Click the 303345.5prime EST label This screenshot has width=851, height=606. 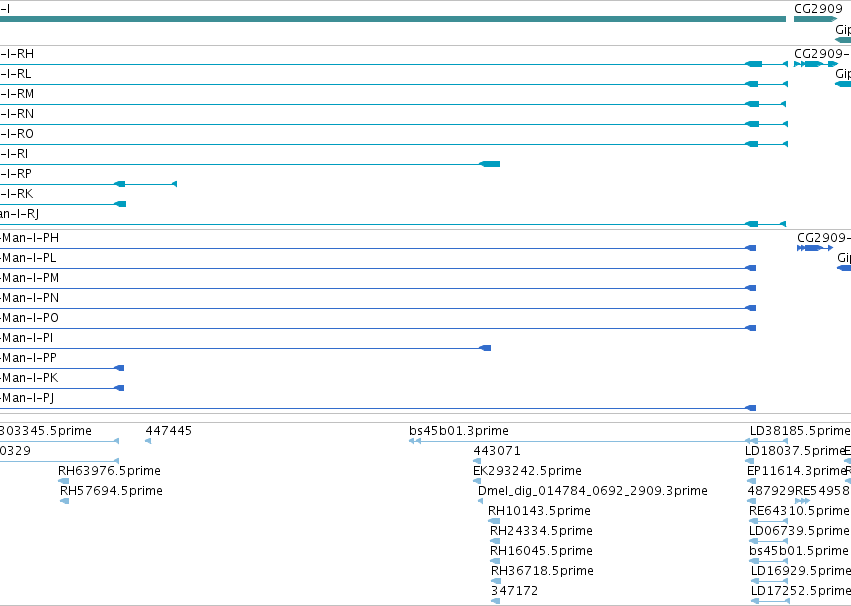click(x=46, y=431)
